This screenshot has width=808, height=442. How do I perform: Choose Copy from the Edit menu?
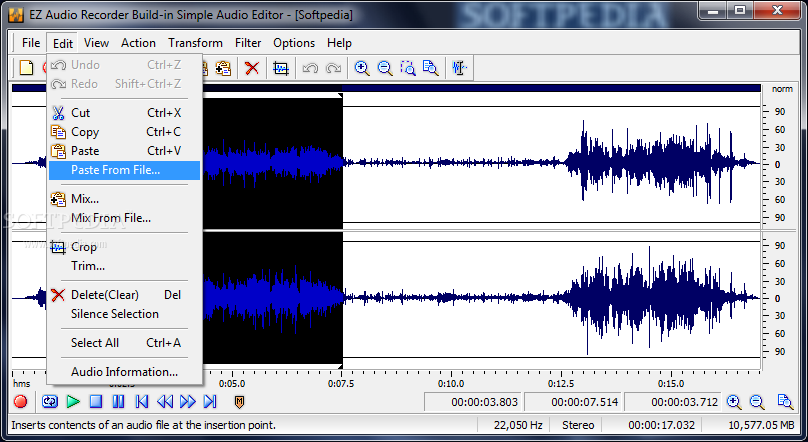tap(124, 132)
